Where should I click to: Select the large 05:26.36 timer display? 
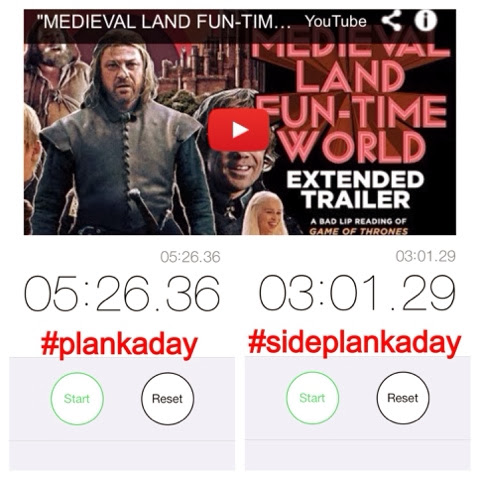pyautogui.click(x=122, y=293)
